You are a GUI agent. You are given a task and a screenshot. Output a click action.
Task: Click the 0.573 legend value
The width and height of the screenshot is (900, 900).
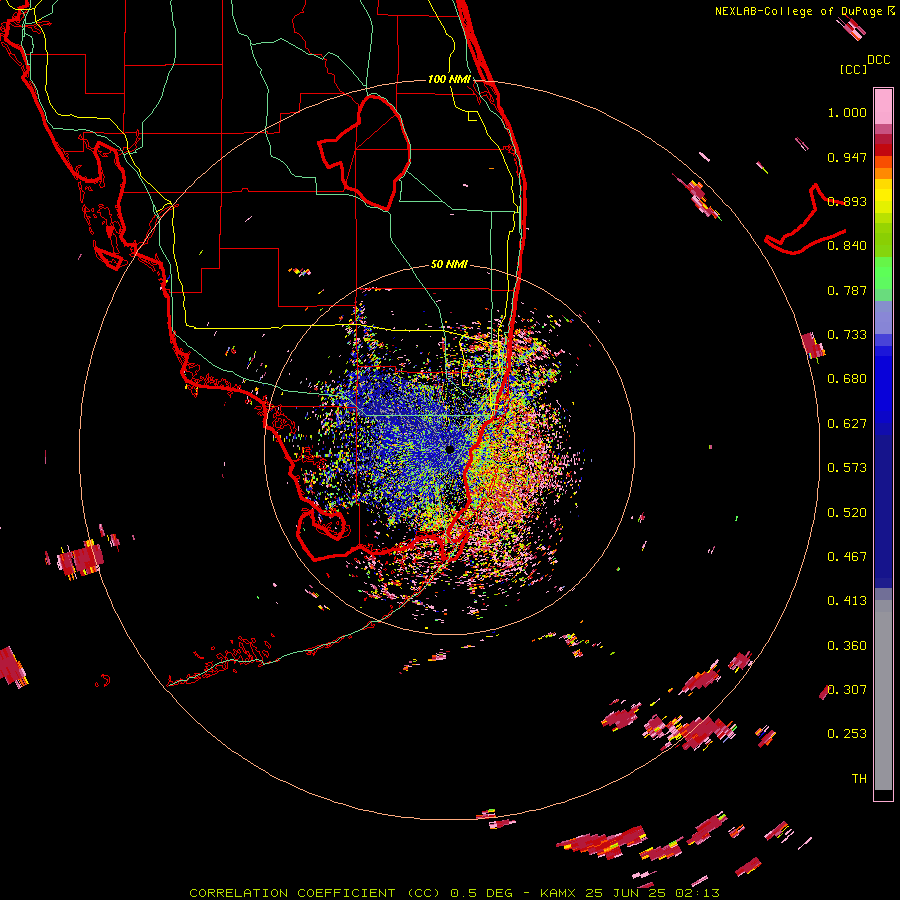tap(847, 468)
